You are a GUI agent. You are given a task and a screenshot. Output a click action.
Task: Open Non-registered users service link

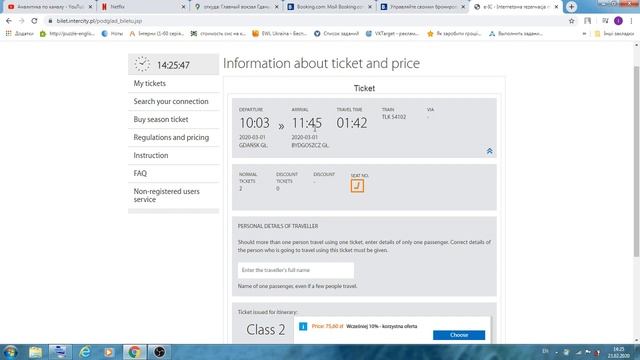click(x=167, y=196)
